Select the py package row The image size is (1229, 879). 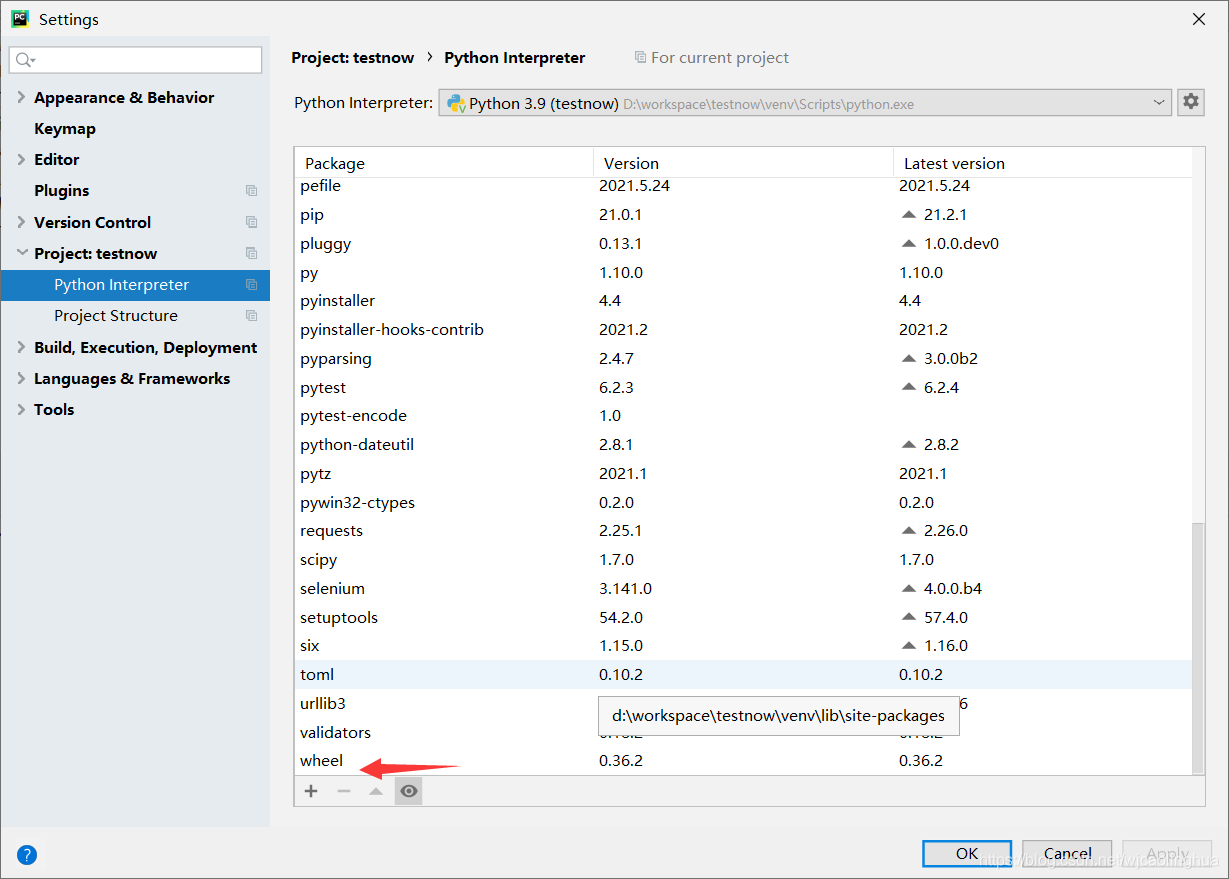(x=743, y=273)
